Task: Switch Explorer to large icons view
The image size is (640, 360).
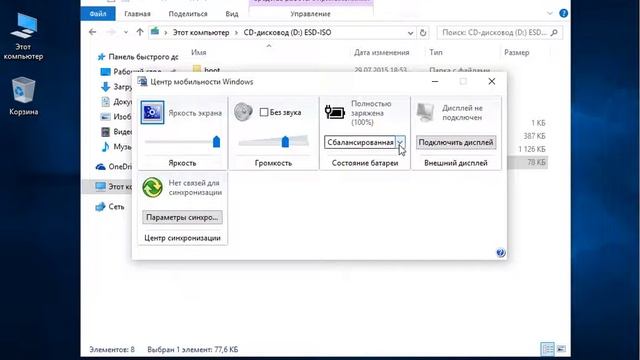Action: (561, 349)
